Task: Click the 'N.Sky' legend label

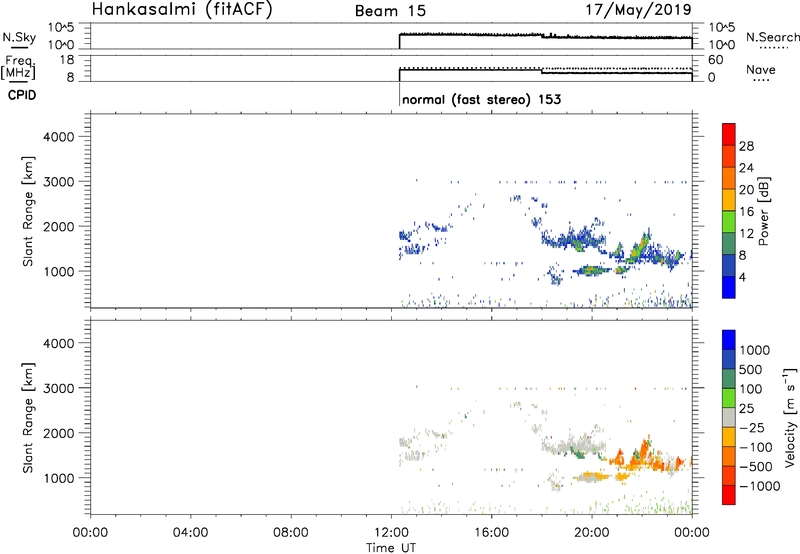Action: pyautogui.click(x=19, y=37)
